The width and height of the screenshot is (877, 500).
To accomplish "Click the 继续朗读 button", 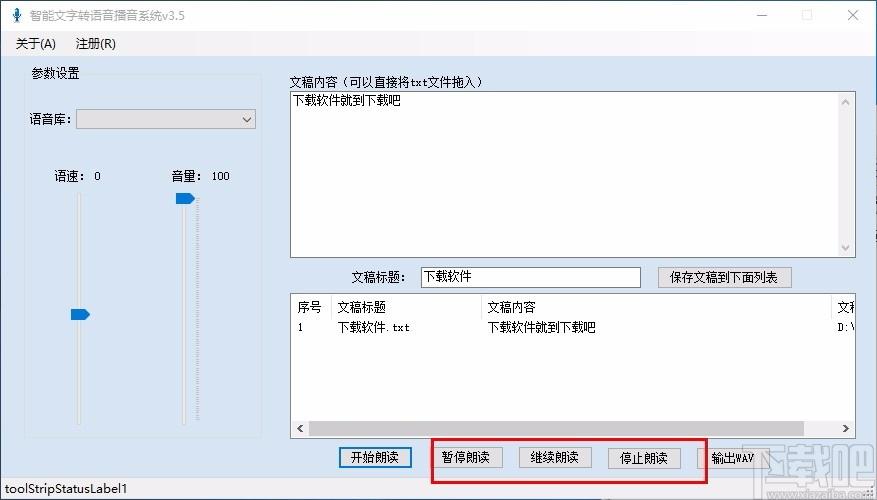I will click(x=555, y=457).
